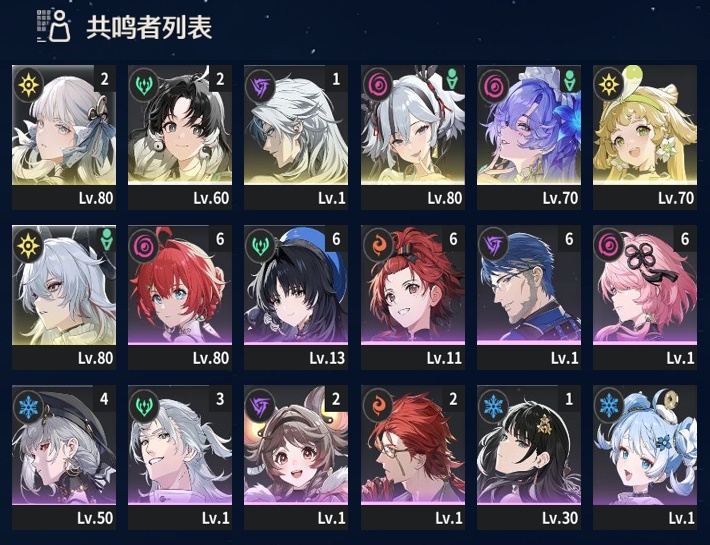Click the green figure badge on the Lv.80 horned character

tap(107, 240)
